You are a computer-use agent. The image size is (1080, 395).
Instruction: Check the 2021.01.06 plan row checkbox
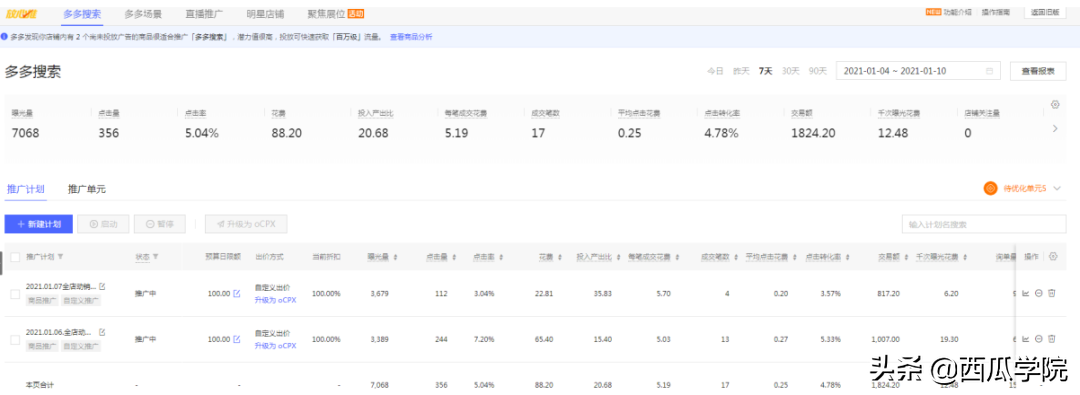[15, 340]
